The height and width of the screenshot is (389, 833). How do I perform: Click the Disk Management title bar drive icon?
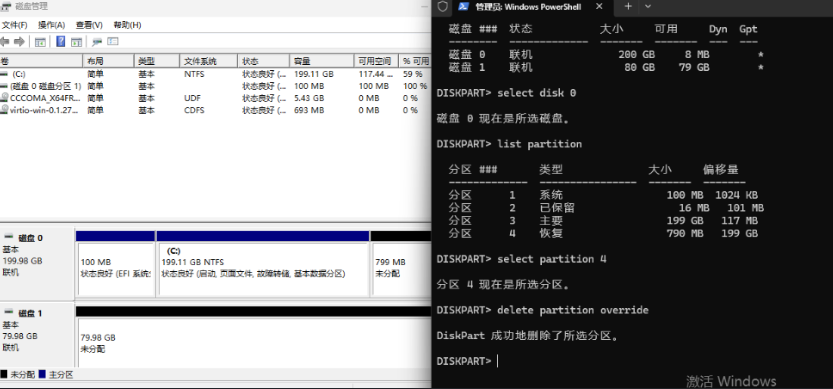(5, 6)
